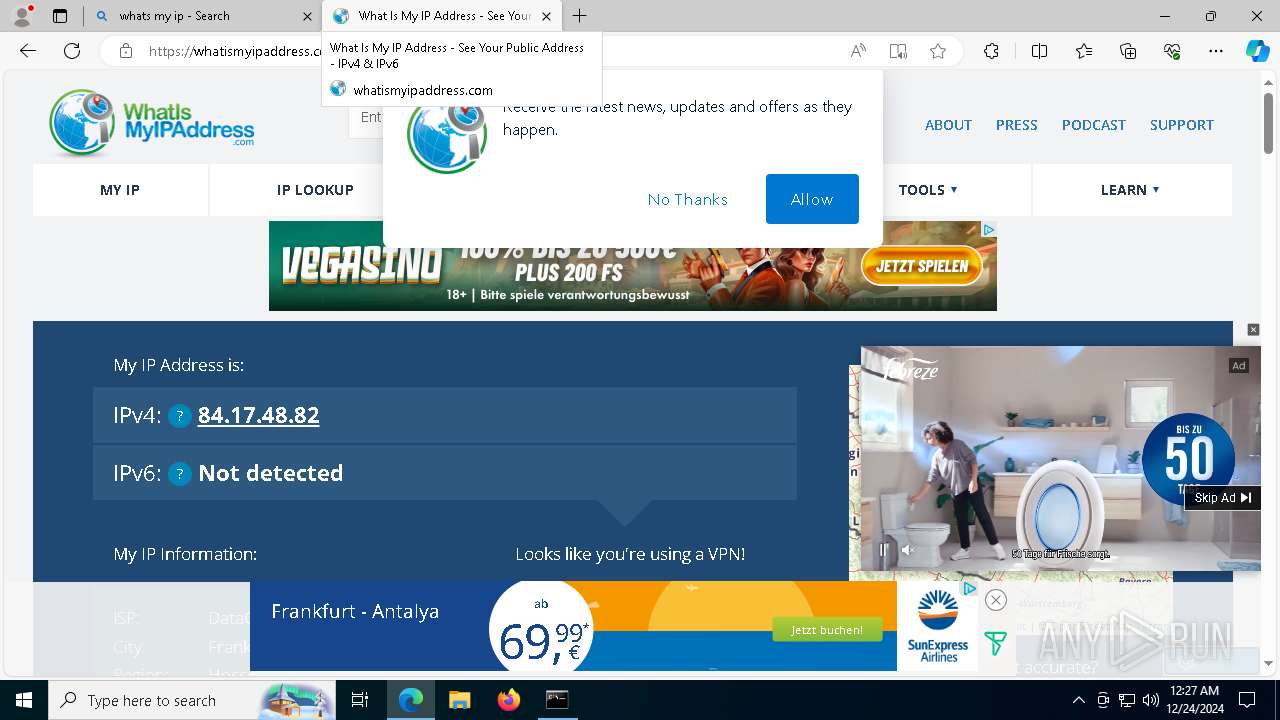Open a new browser tab
Viewport: 1280px width, 720px height.
tap(580, 16)
